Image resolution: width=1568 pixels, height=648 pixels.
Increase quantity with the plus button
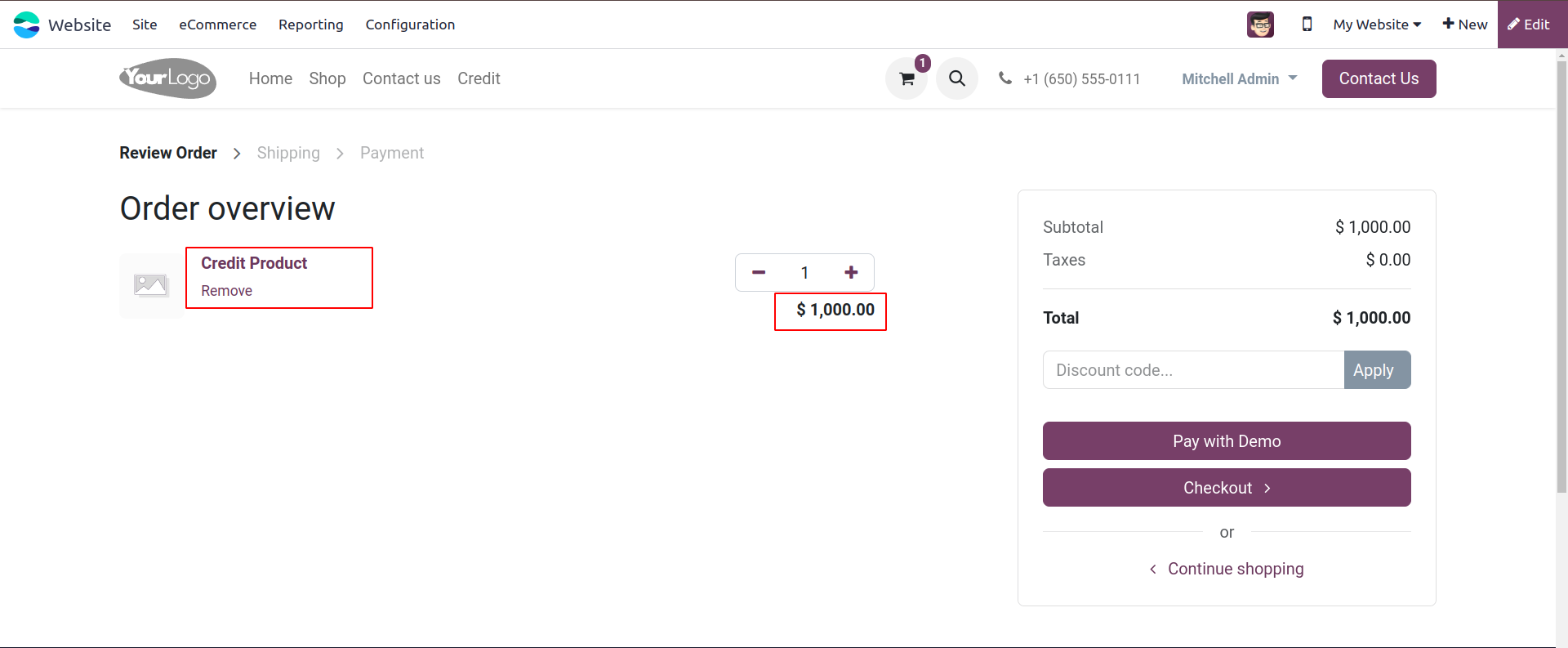851,273
